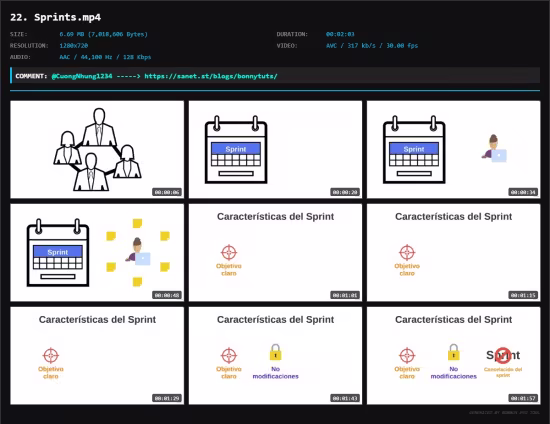
Task: Click the team people icon in first thumbnail
Action: [98, 149]
